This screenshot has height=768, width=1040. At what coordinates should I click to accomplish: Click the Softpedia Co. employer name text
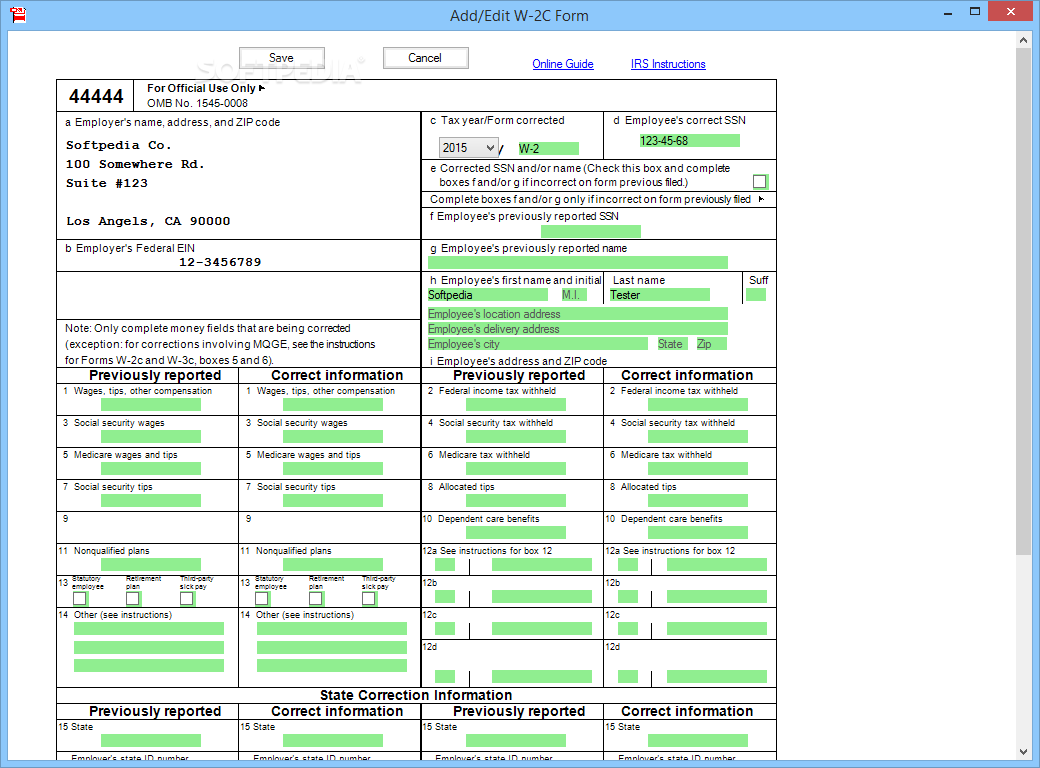coord(119,145)
